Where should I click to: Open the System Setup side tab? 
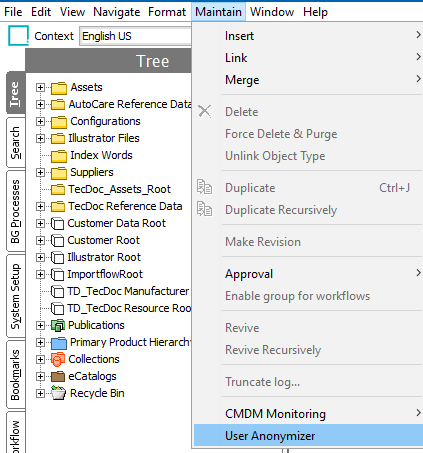point(15,296)
